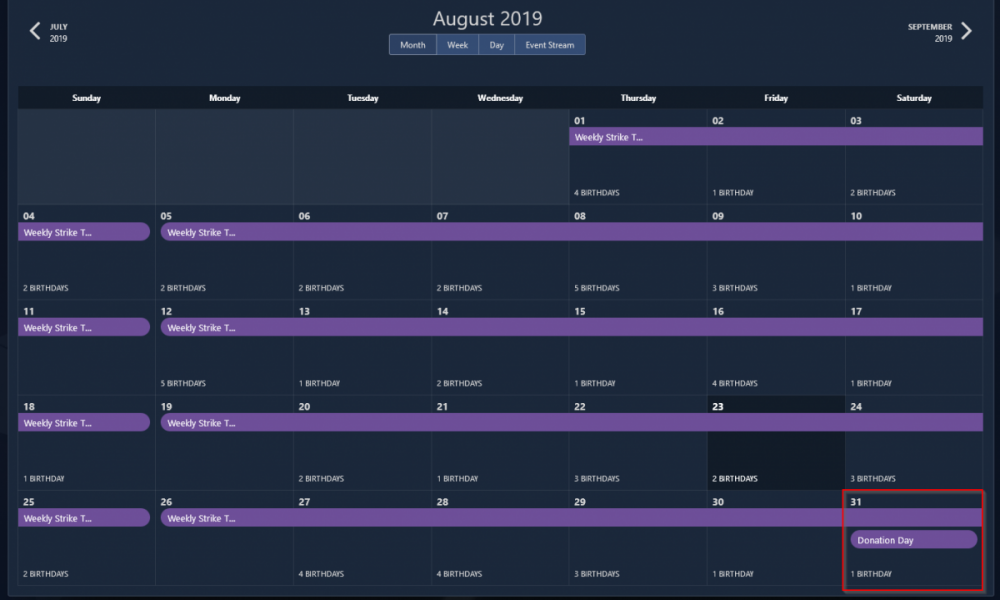The image size is (1000, 600).
Task: Switch to Month view tab
Action: point(412,45)
